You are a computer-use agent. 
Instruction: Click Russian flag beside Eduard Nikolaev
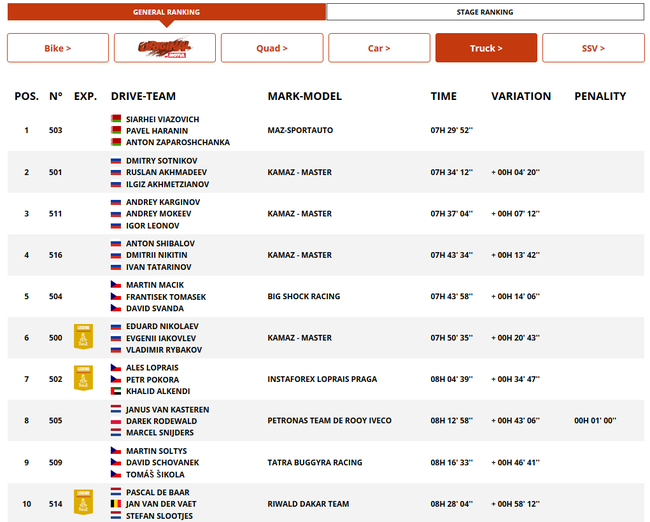coord(116,326)
